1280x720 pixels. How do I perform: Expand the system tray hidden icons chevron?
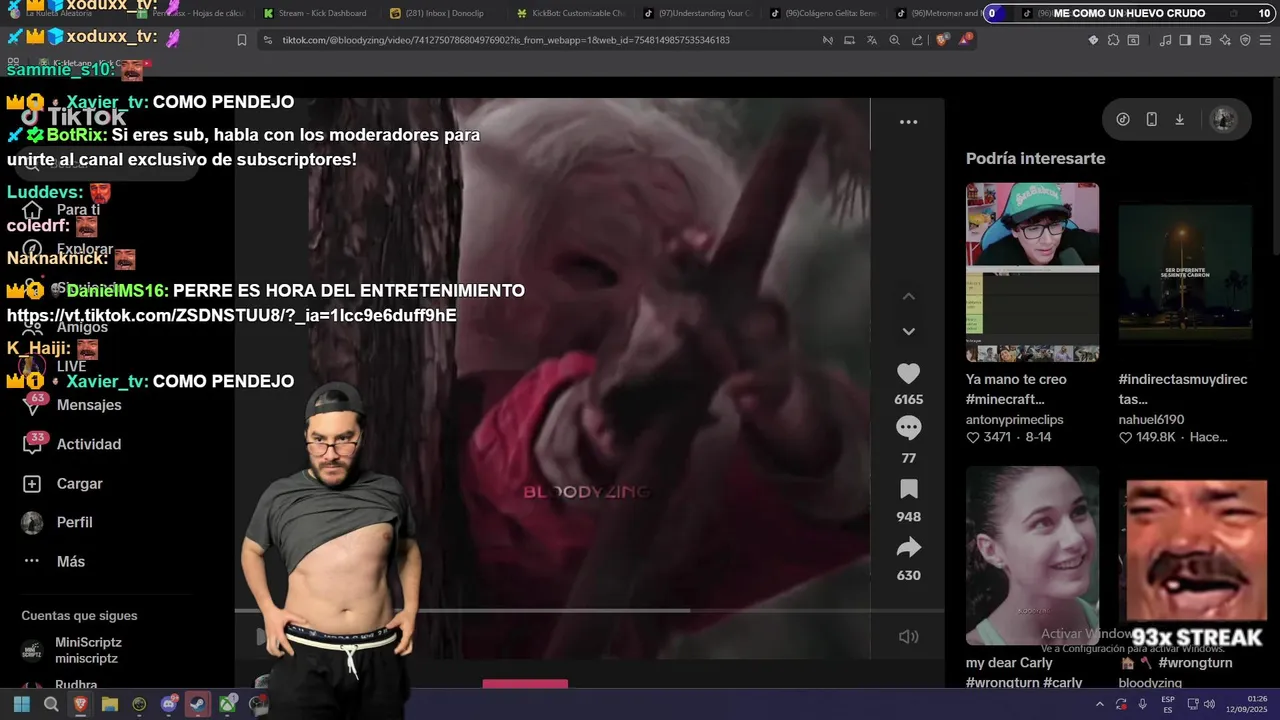(1100, 704)
